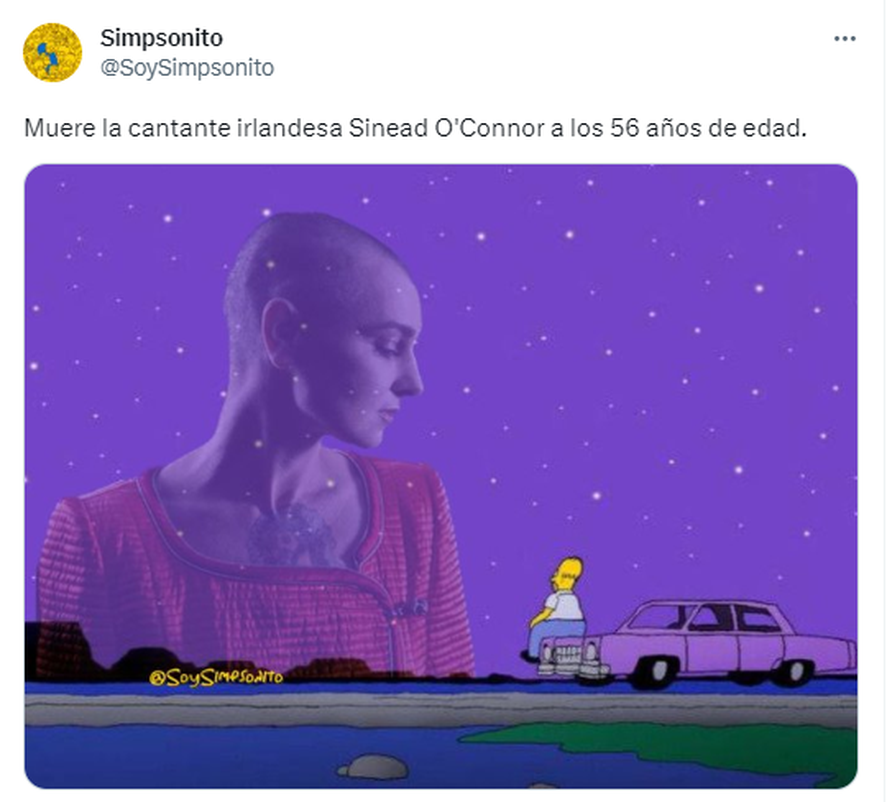Click the gray rock at image bottom
This screenshot has width=887, height=802.
click(373, 767)
